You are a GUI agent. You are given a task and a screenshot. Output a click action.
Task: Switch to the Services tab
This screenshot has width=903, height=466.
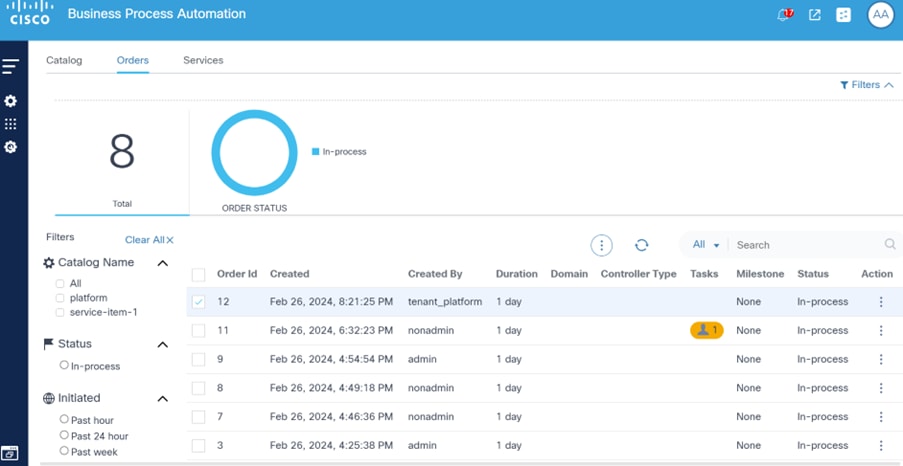(203, 60)
